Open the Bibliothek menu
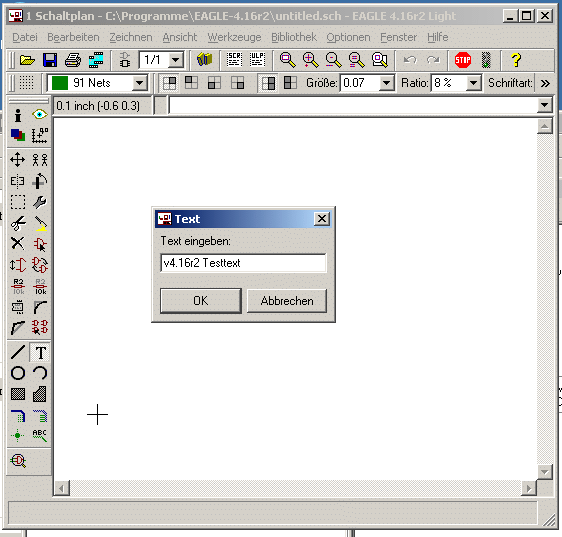The width and height of the screenshot is (562, 537). (x=294, y=37)
